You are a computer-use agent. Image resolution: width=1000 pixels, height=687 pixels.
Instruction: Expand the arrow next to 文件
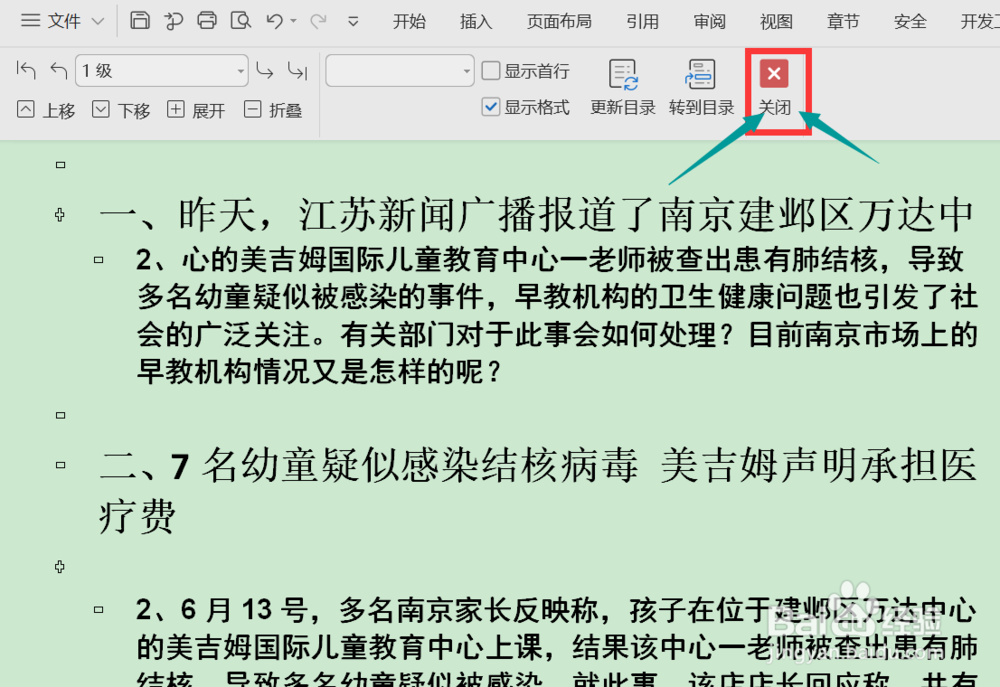[98, 22]
